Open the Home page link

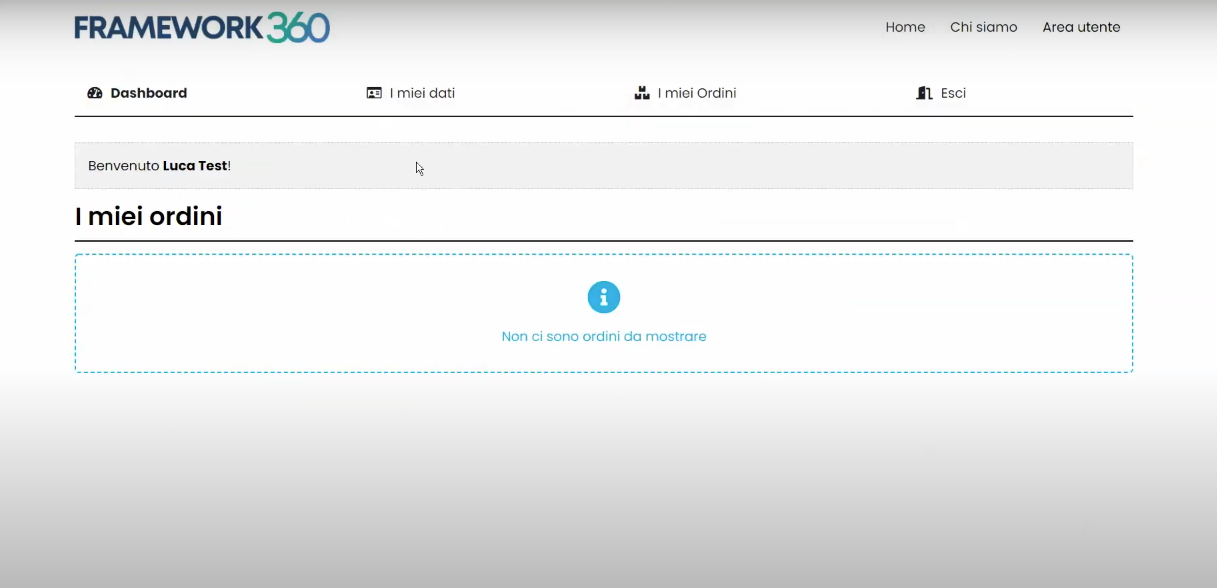(x=905, y=27)
